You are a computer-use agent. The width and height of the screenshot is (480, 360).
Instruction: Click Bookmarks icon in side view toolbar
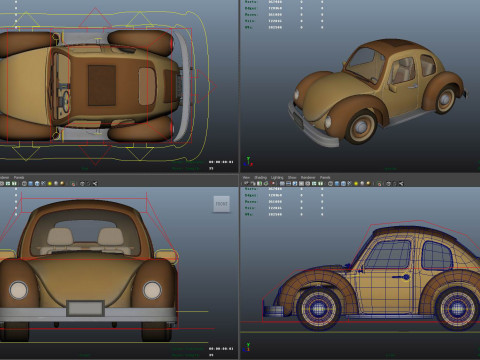click(x=259, y=184)
